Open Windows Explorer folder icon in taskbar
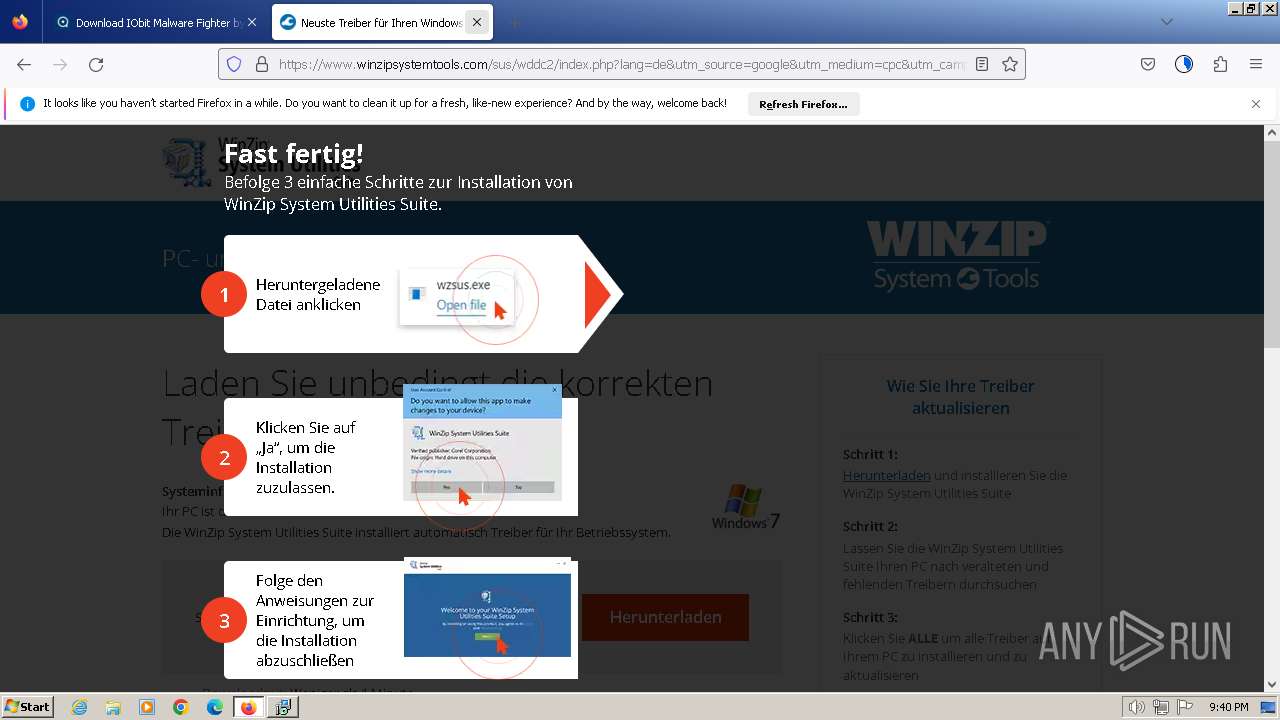This screenshot has height=720, width=1280. pos(113,707)
